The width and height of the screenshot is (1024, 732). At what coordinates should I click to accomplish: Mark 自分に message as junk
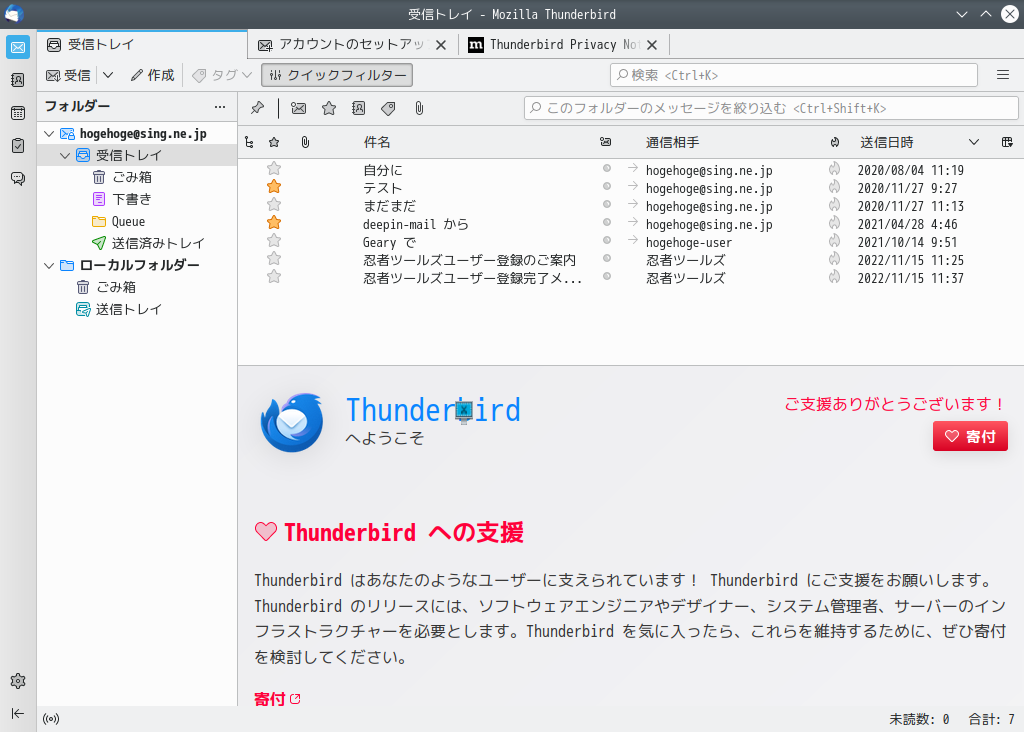click(x=835, y=169)
